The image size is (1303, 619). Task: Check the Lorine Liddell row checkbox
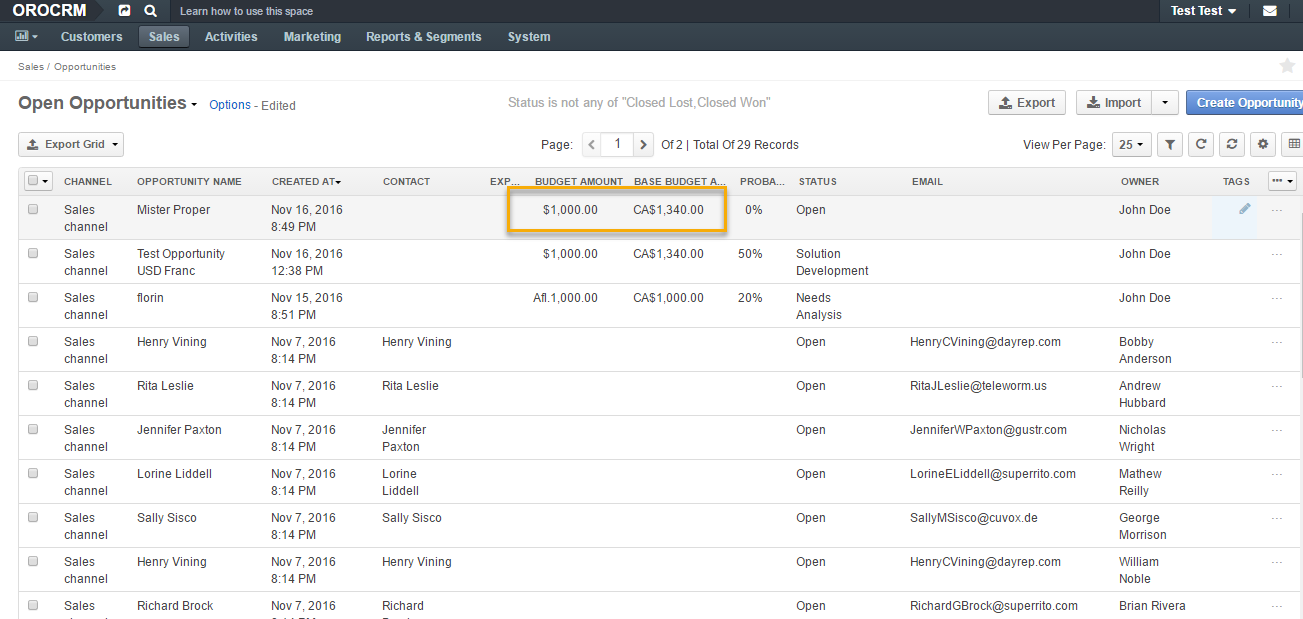pos(33,474)
